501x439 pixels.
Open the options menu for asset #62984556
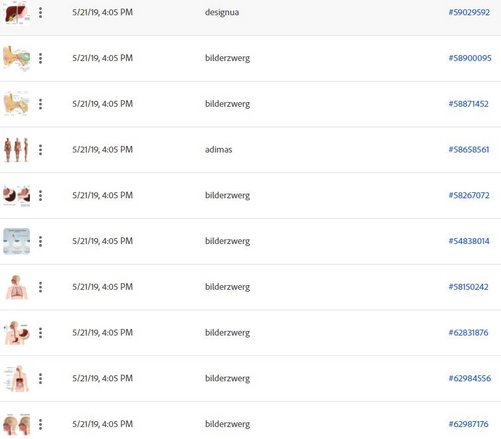click(x=40, y=378)
